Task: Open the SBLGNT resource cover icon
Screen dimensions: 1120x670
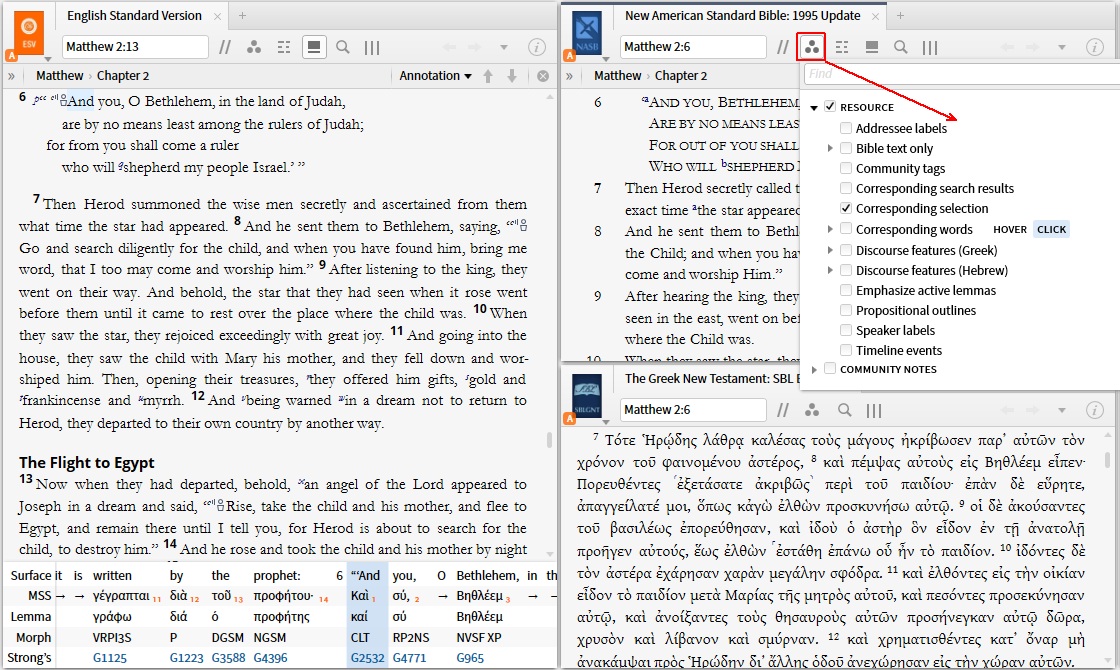Action: (586, 396)
